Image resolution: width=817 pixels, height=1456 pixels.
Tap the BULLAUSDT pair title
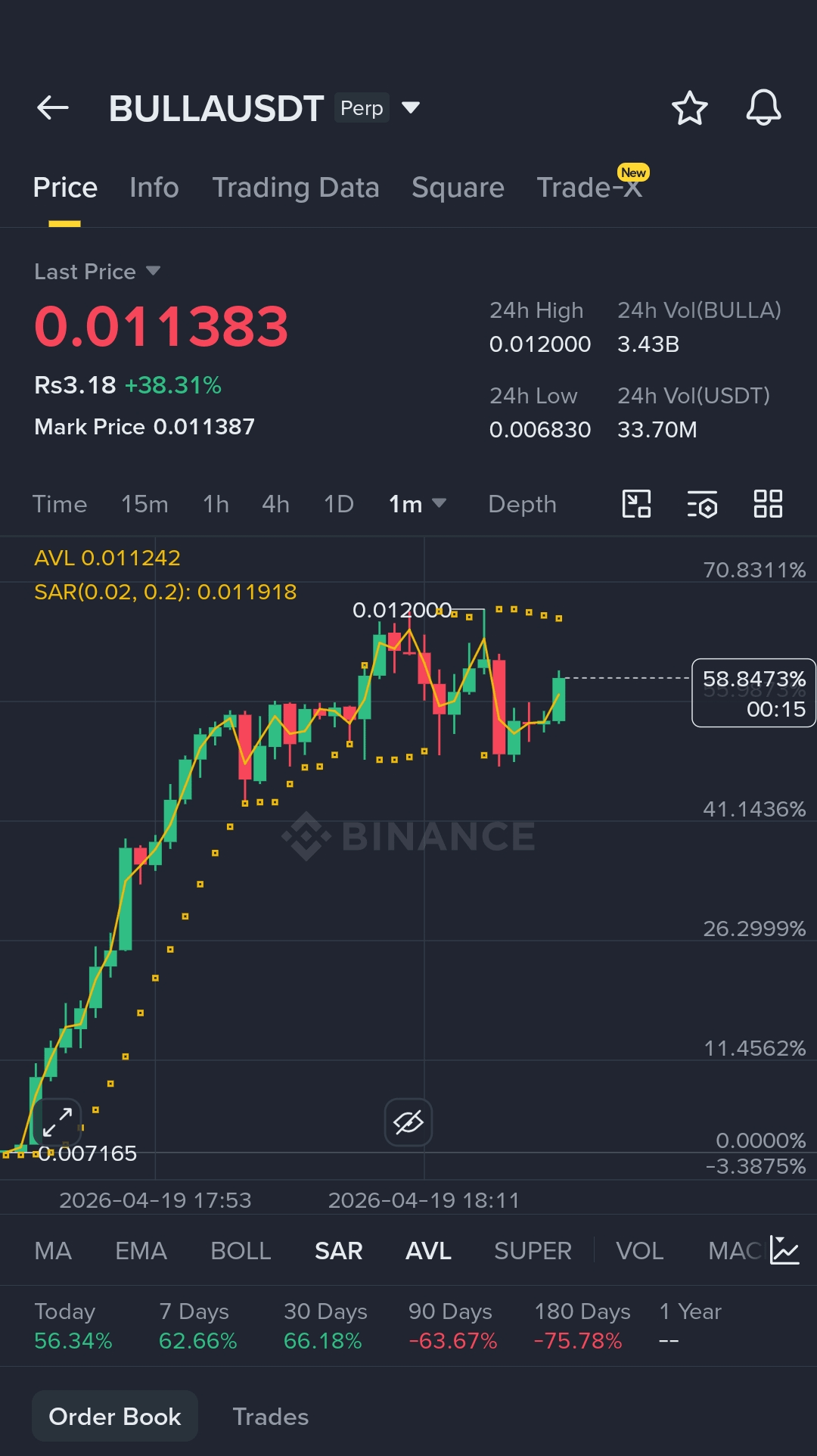tap(216, 108)
